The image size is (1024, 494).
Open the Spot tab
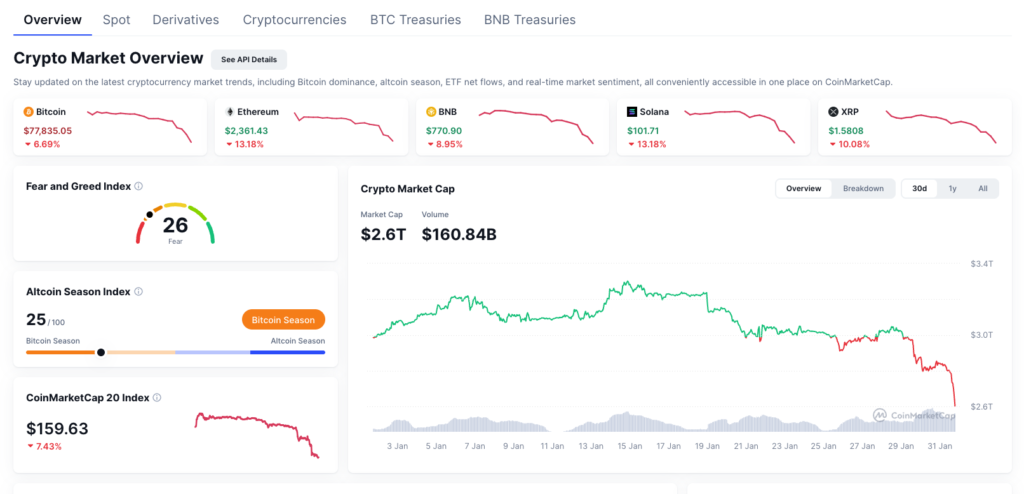tap(116, 19)
